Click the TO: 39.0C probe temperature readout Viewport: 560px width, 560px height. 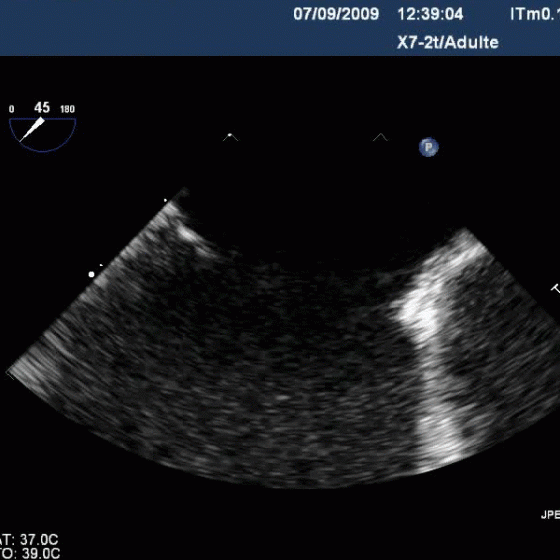click(x=29, y=553)
